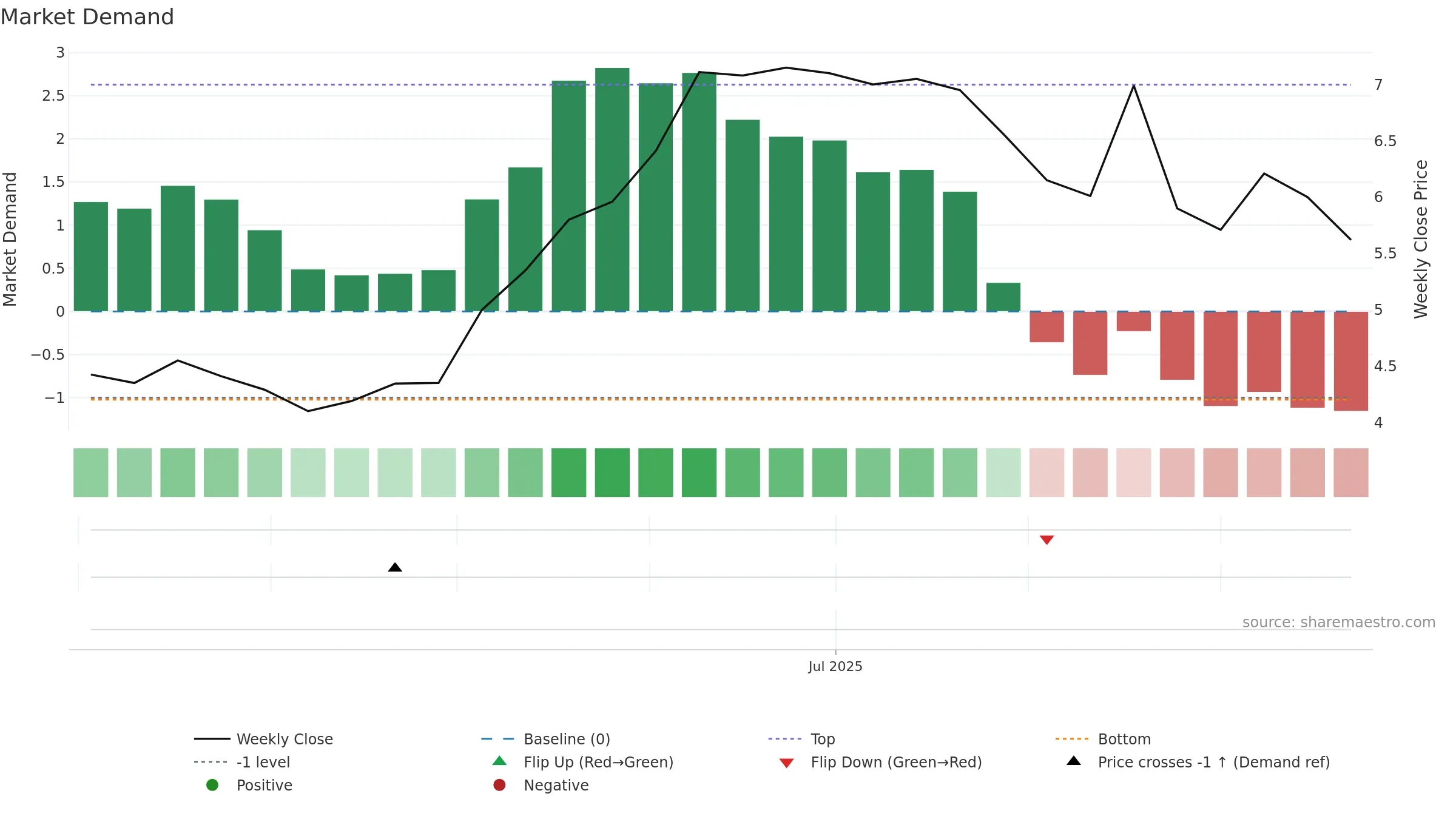Click the red Flip Down triangle marker on timeline

point(1046,540)
